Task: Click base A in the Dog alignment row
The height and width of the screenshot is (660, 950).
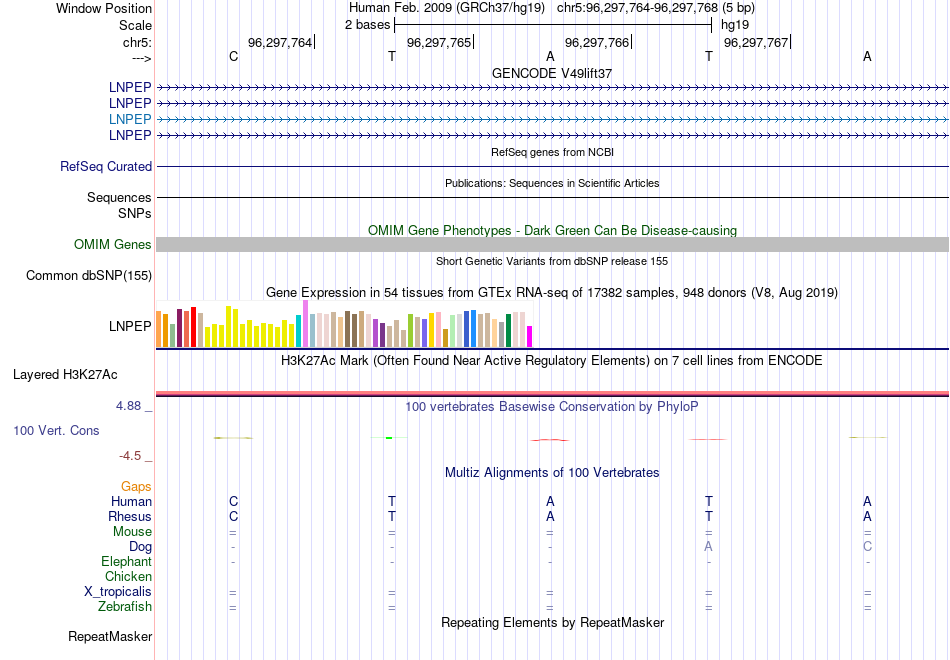Action: tap(708, 547)
